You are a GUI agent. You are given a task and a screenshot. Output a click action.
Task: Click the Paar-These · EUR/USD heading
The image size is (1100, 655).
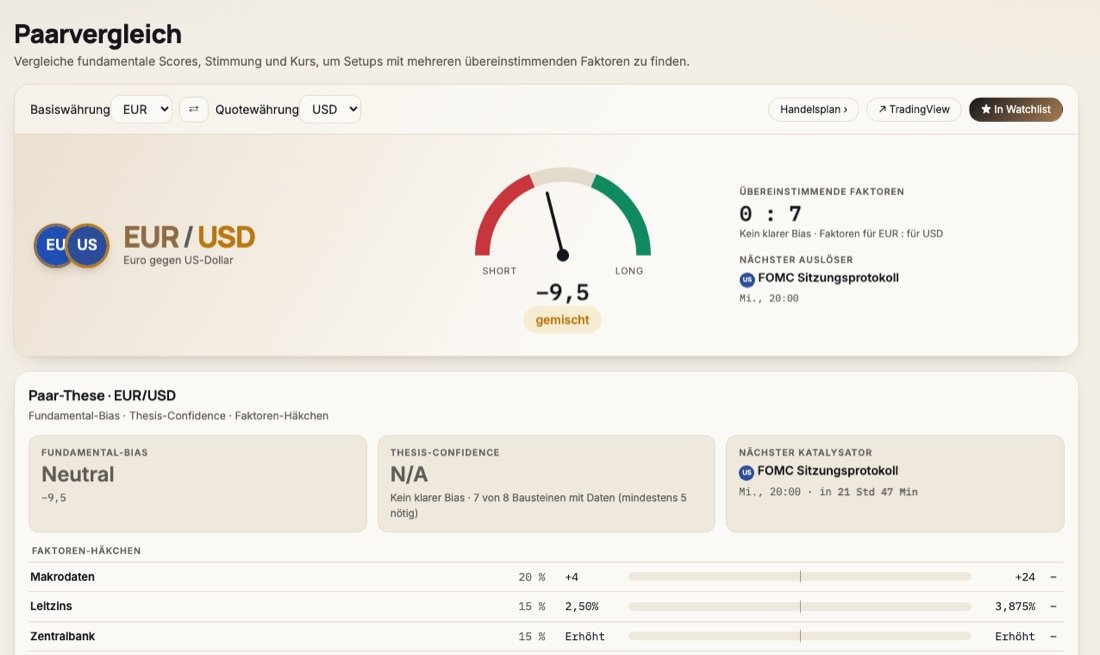(102, 396)
